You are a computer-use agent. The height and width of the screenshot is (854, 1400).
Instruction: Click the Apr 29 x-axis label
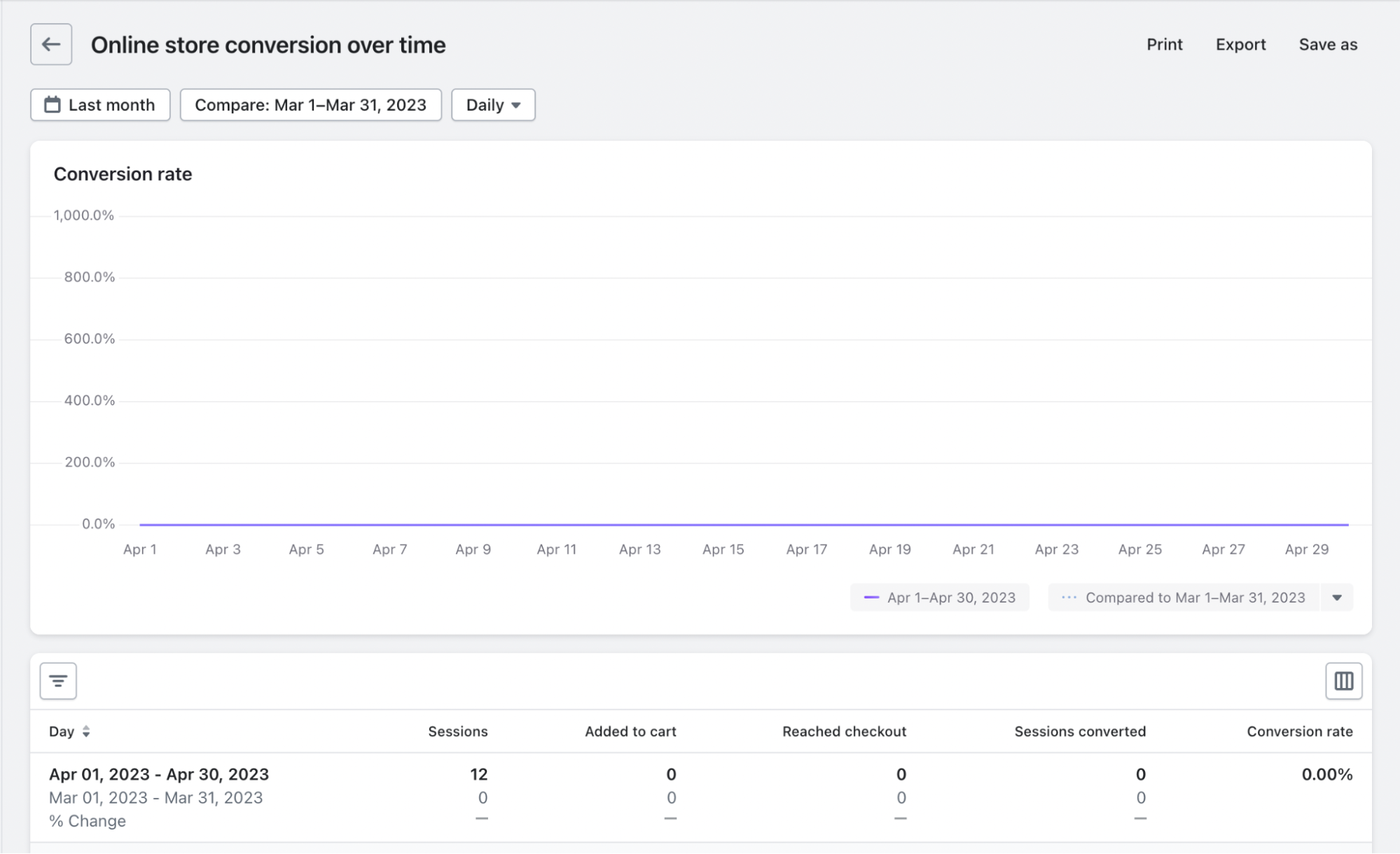point(1306,549)
